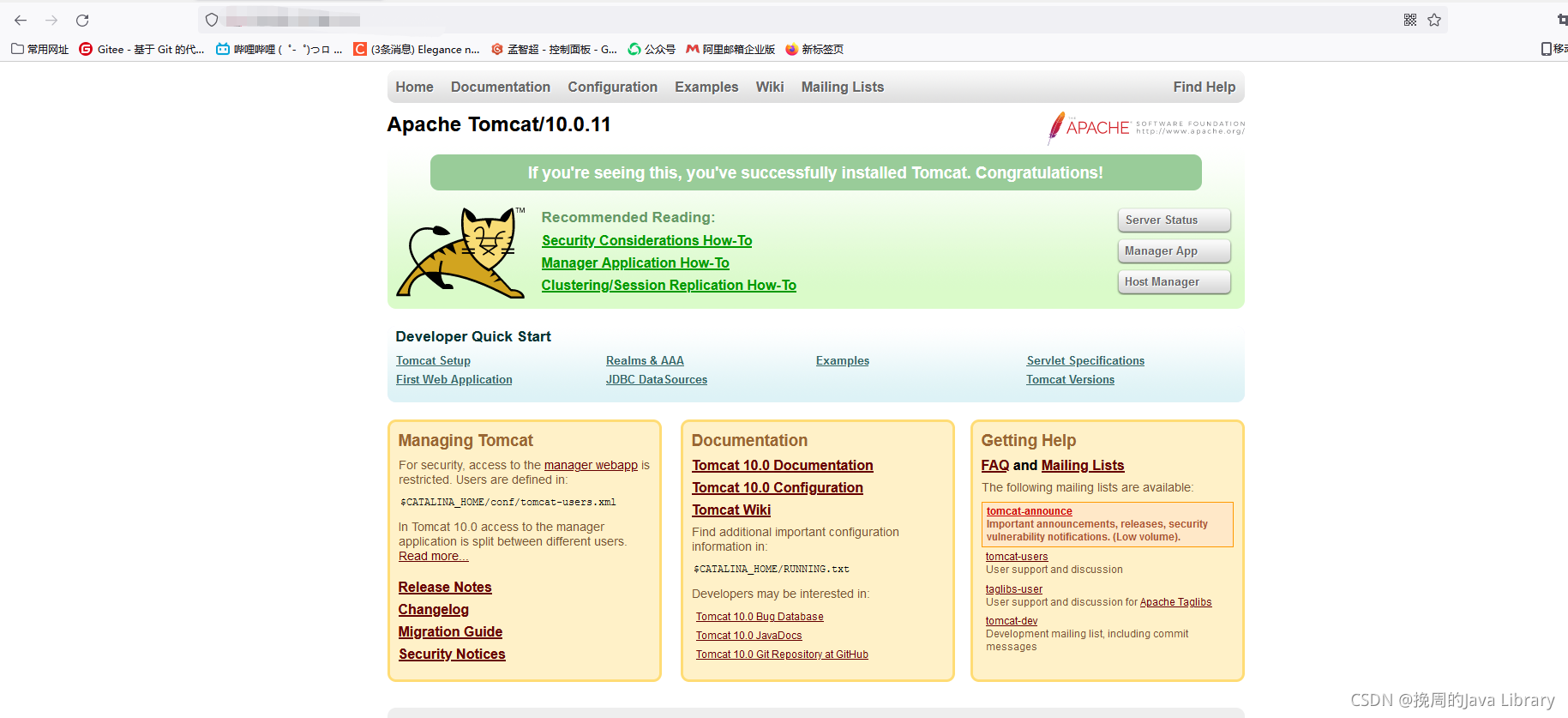Open the taglibs-user mailing list link
Screen dimensions: 1568x718
[1014, 589]
